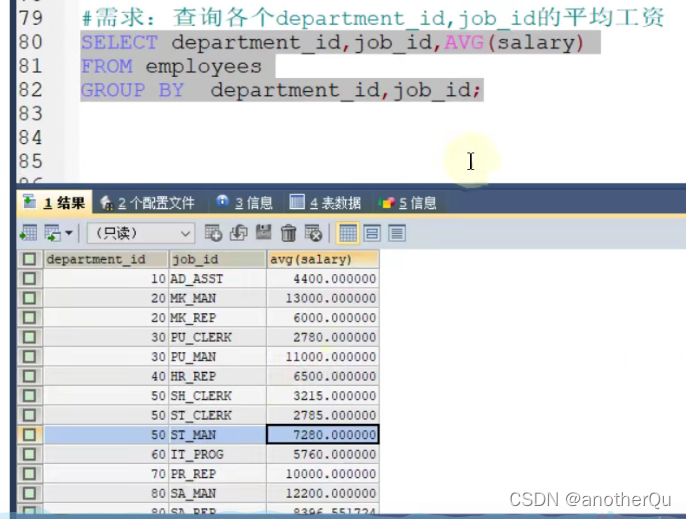Click the MK_MAN job_id cell
Image resolution: width=686 pixels, height=519 pixels.
point(217,298)
